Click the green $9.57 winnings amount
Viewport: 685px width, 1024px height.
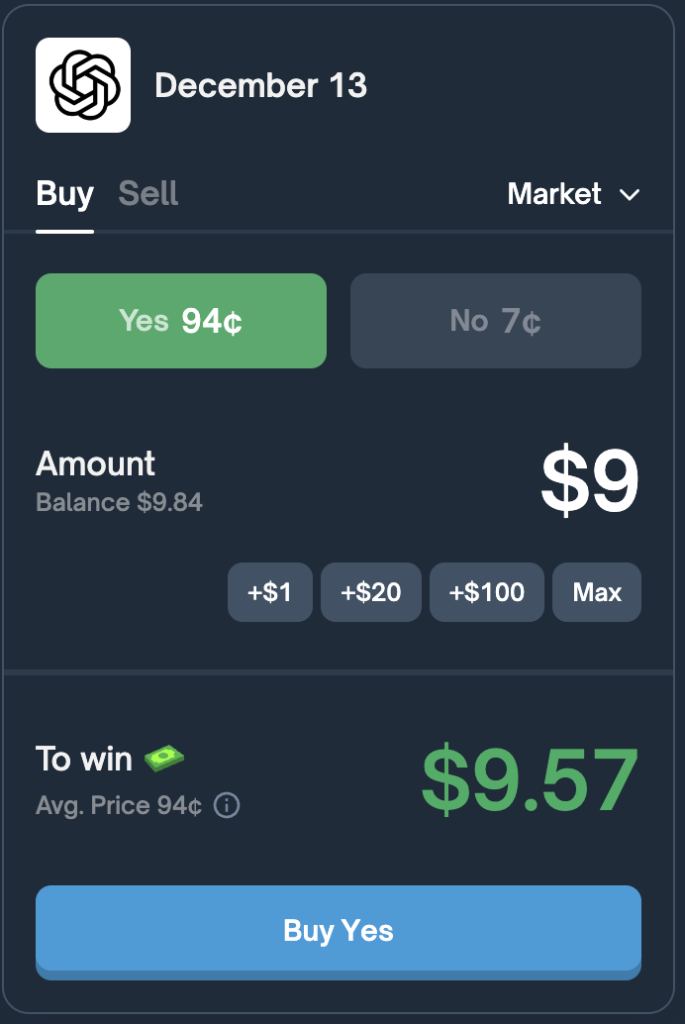click(x=527, y=780)
